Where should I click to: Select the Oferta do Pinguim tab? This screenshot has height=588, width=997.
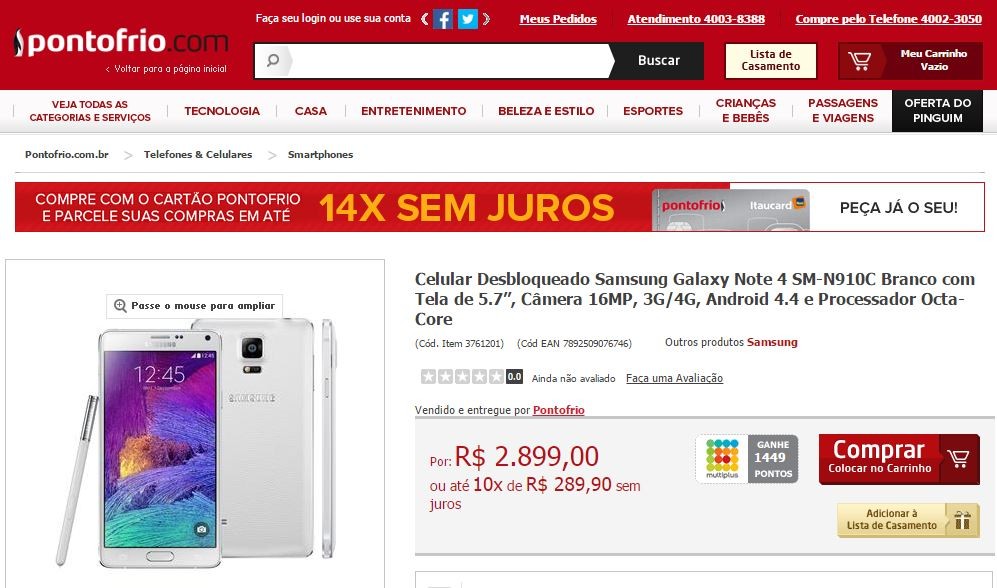click(x=937, y=111)
